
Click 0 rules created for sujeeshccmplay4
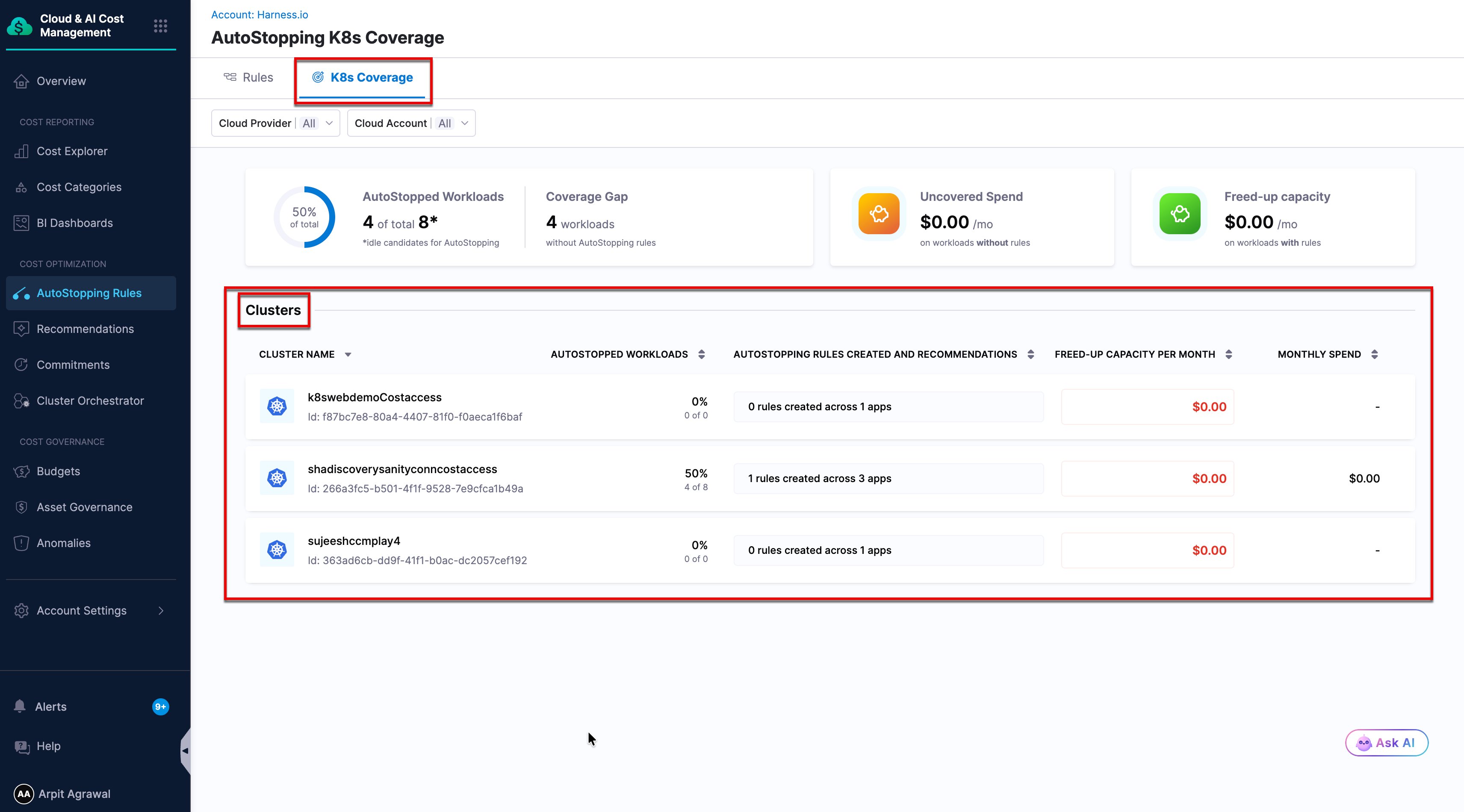(888, 550)
